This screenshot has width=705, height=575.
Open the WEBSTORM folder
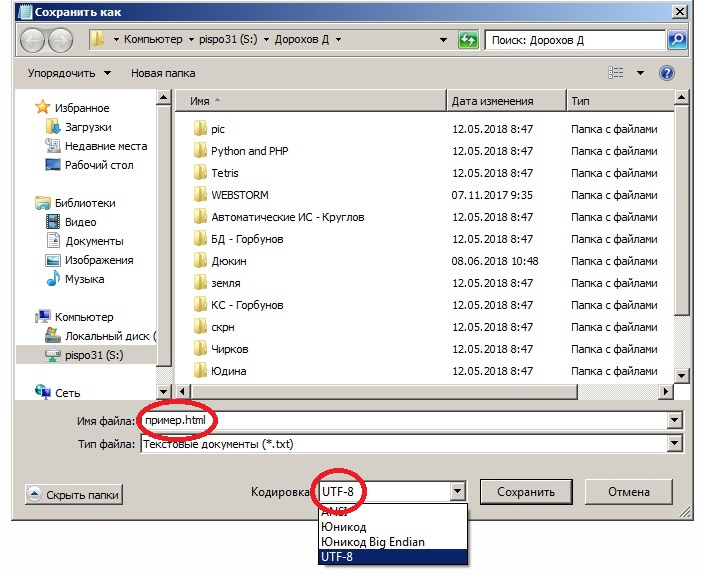239,195
